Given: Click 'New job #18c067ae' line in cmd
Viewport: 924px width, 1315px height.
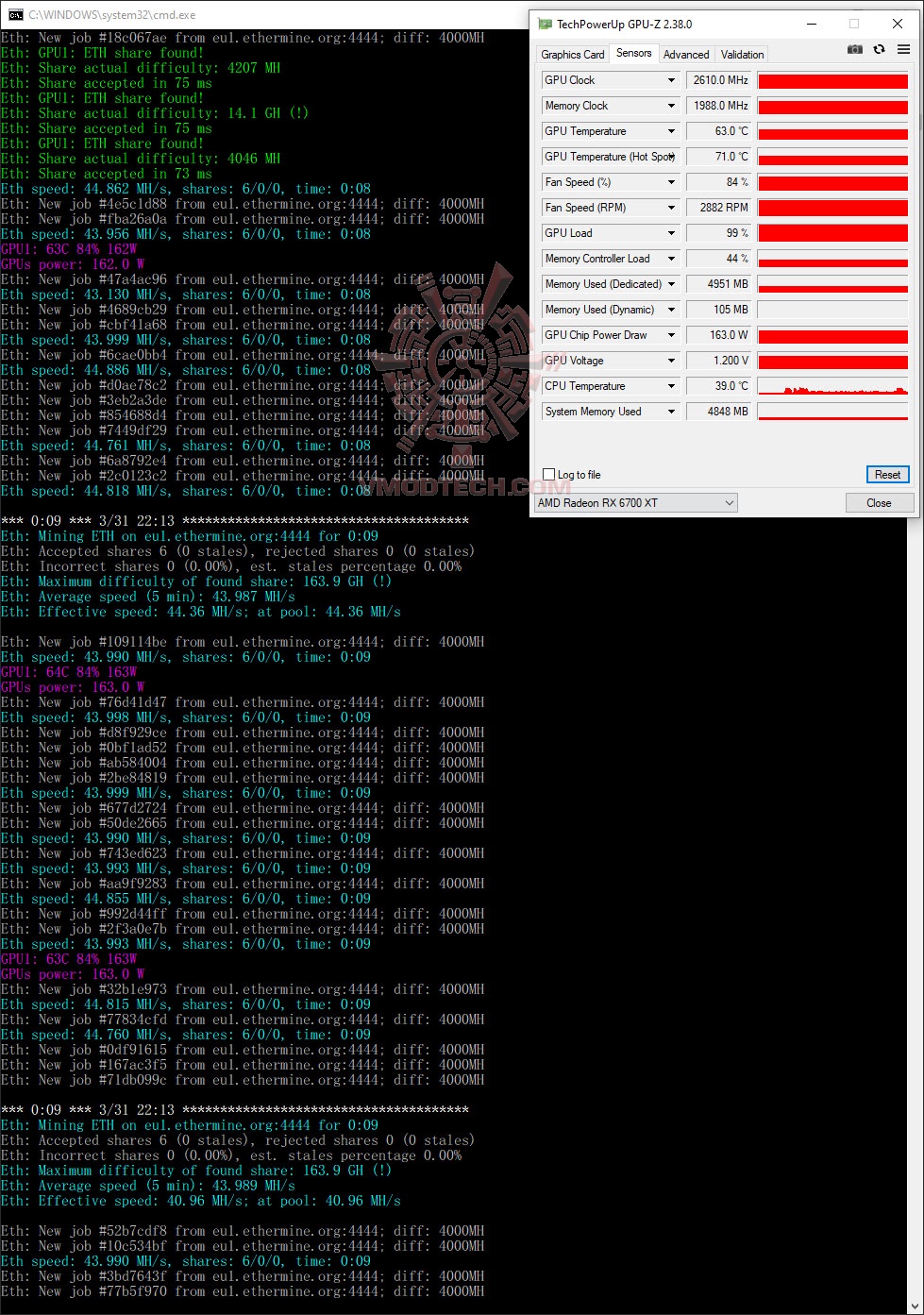Looking at the screenshot, I should tap(243, 38).
